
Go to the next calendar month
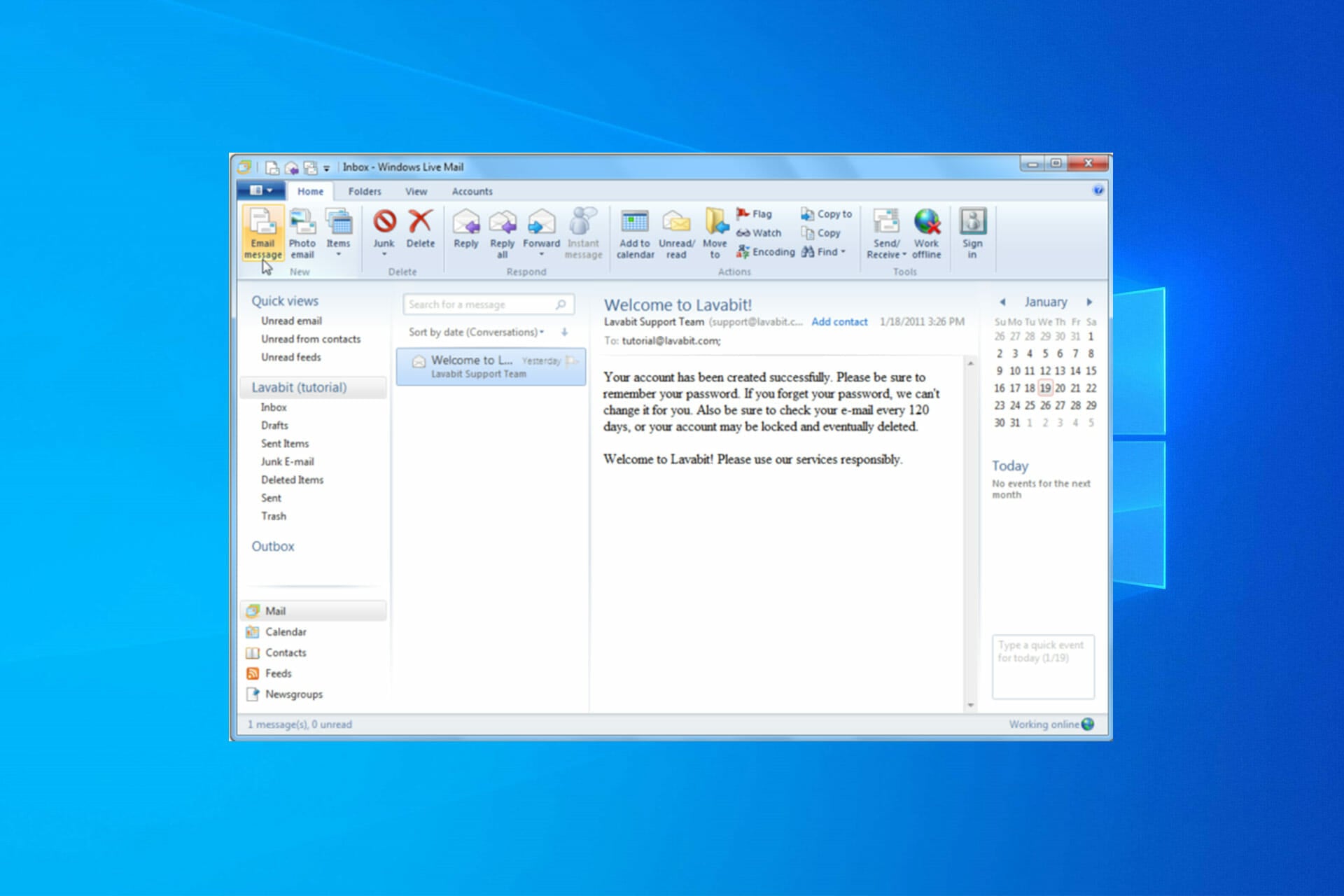pyautogui.click(x=1089, y=302)
